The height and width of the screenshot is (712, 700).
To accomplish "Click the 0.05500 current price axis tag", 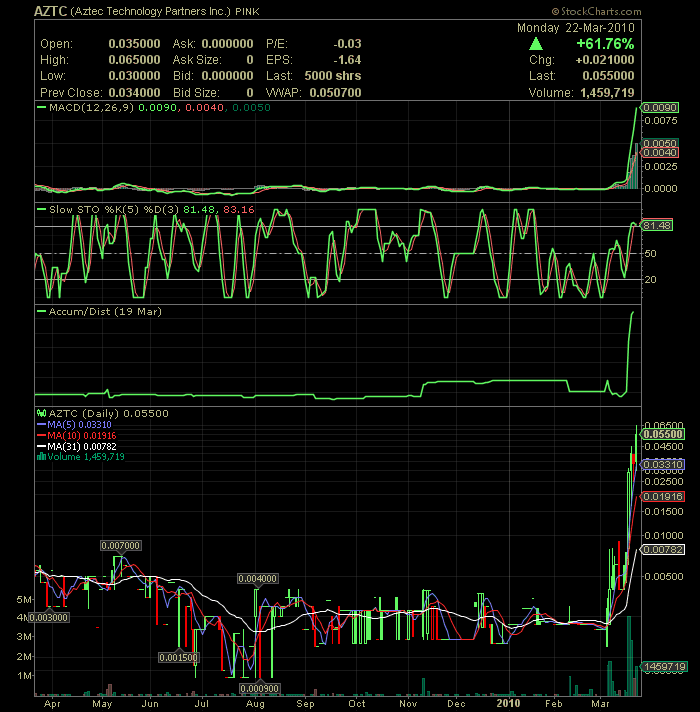I will [x=663, y=434].
